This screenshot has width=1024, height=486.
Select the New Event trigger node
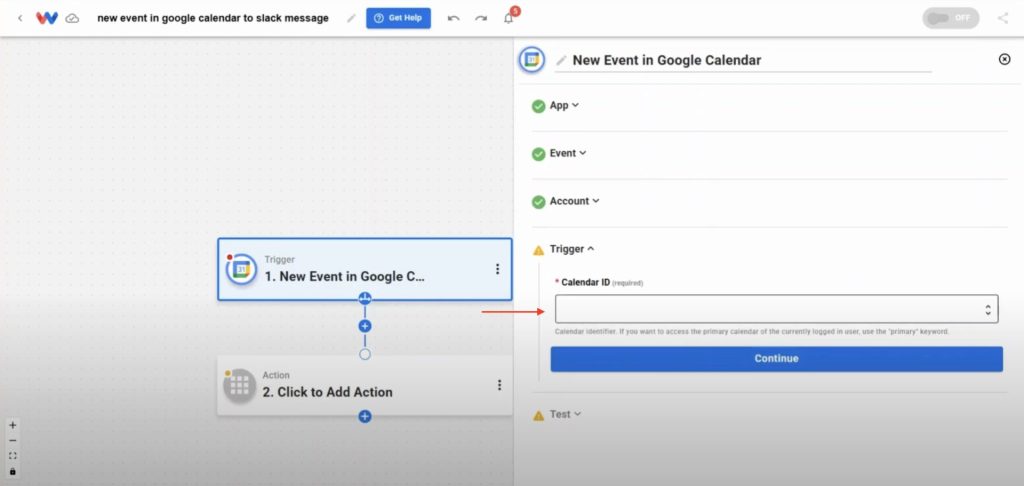point(365,269)
